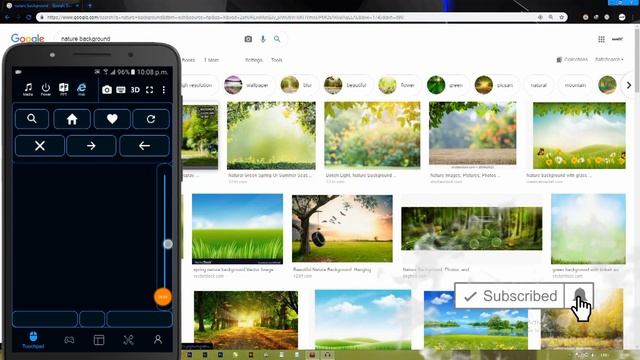Select the Touchpad tab in phone bottom bar
The width and height of the screenshot is (640, 360).
click(33, 340)
